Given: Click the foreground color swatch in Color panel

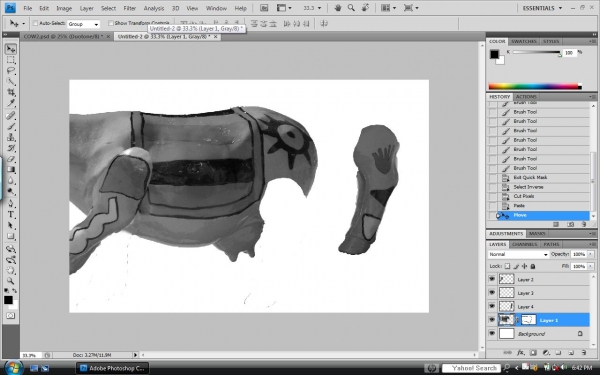Looking at the screenshot, I should [x=494, y=54].
